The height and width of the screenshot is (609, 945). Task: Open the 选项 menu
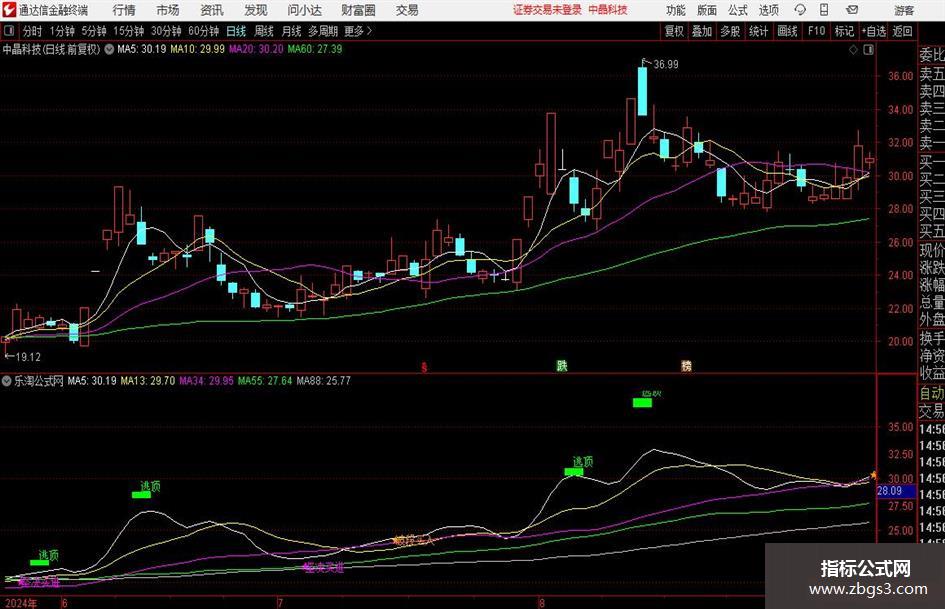click(768, 10)
